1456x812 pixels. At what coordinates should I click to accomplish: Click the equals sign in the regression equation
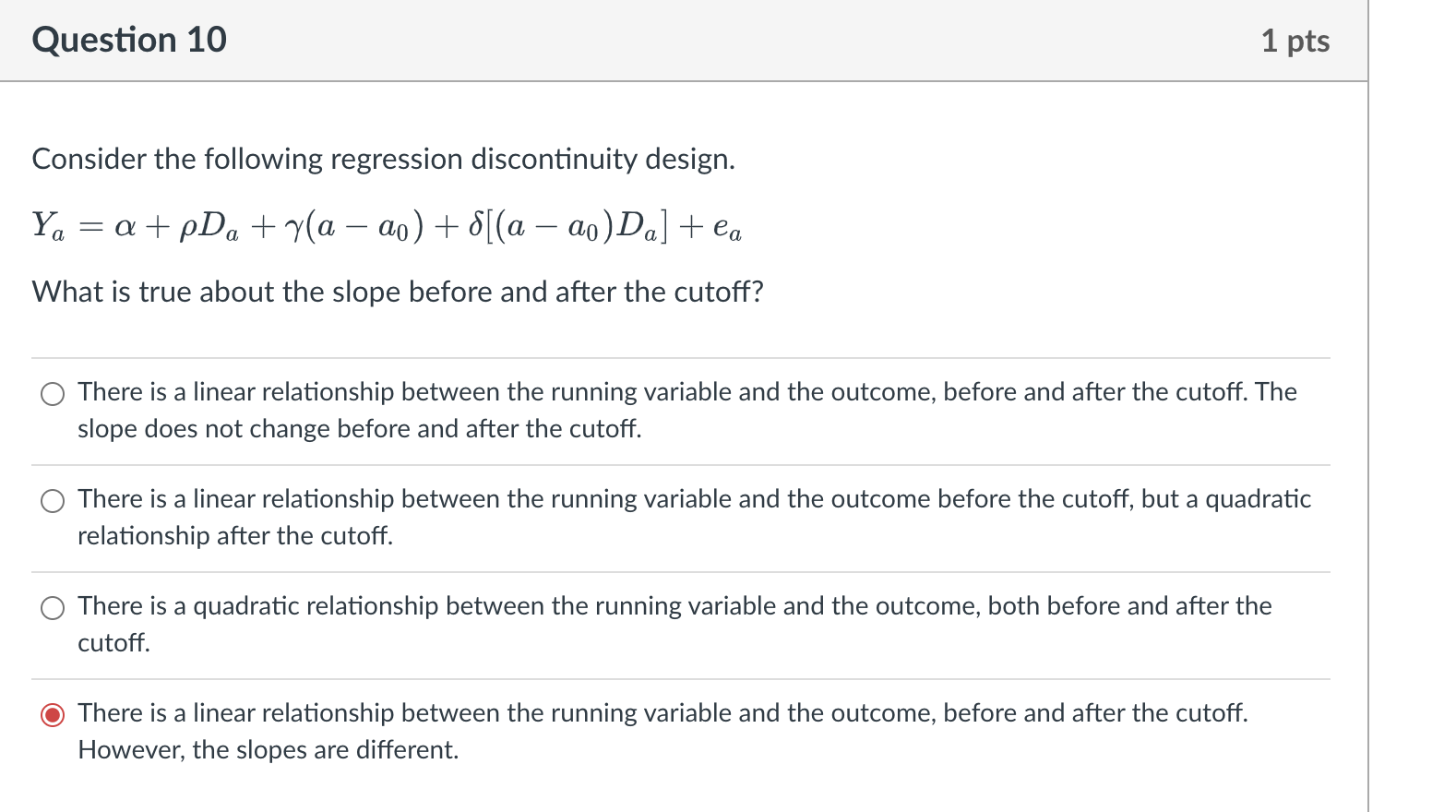(x=90, y=227)
